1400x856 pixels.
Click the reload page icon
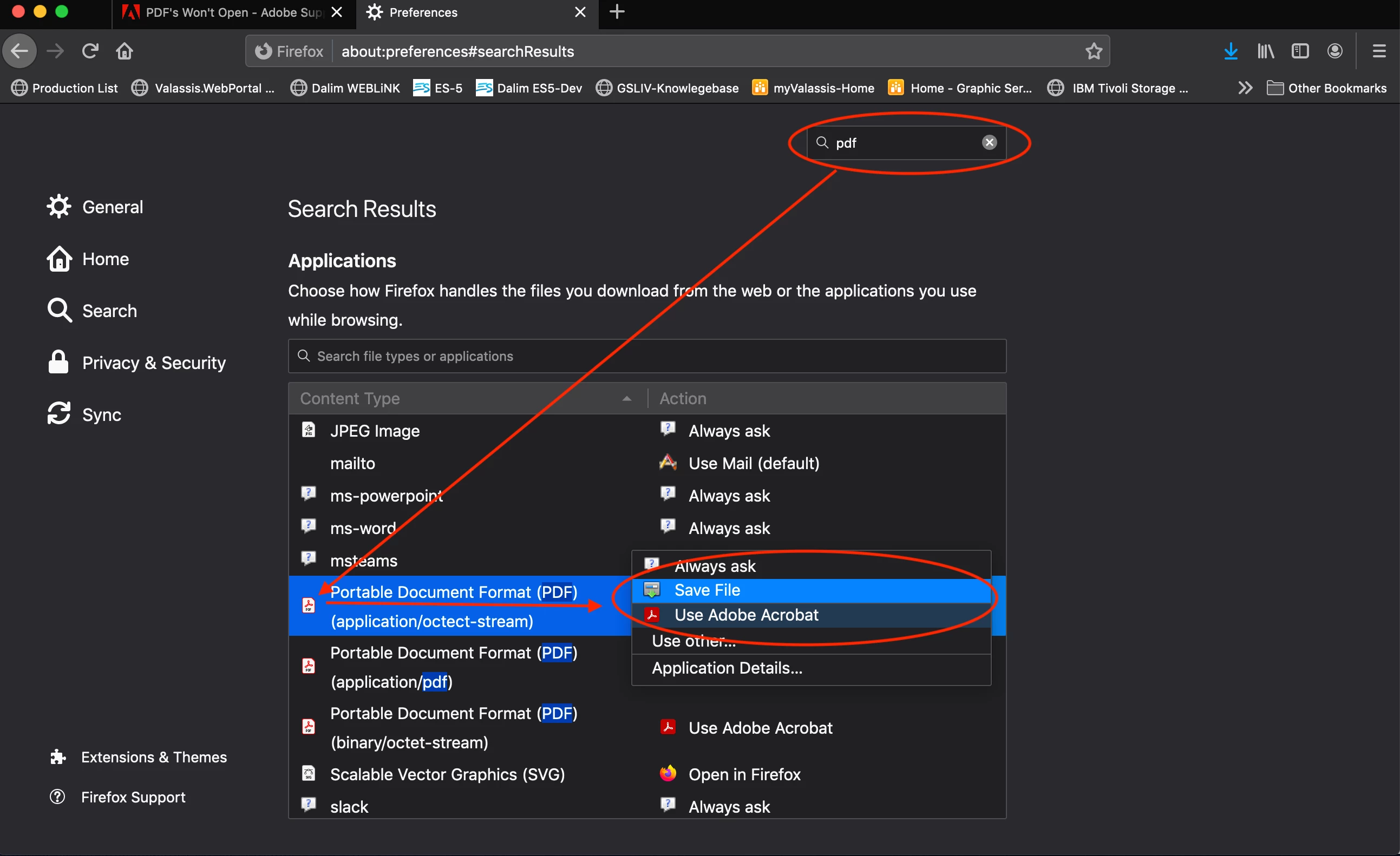(90, 51)
